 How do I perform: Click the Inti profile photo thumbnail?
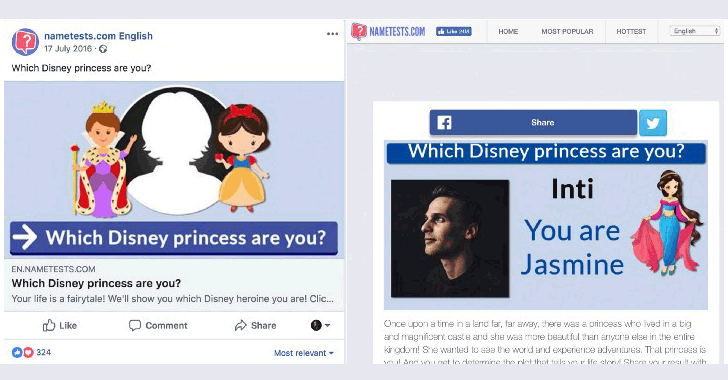point(450,239)
